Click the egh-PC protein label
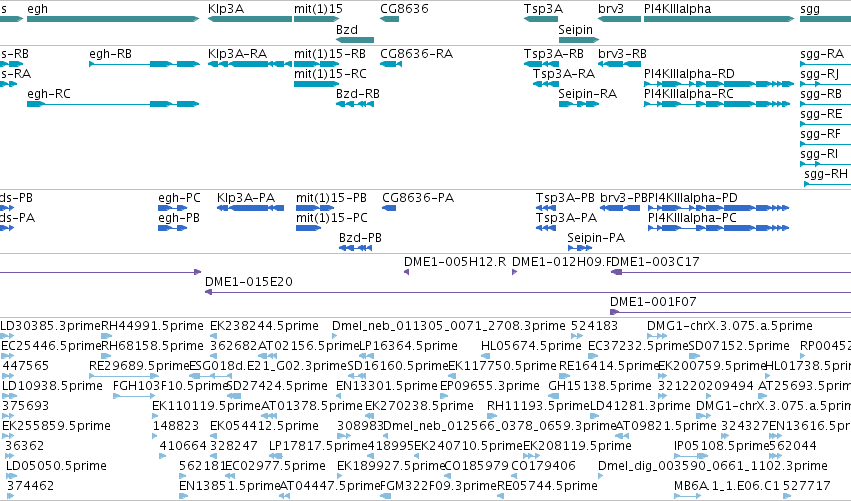The height and width of the screenshot is (501, 851). point(180,198)
